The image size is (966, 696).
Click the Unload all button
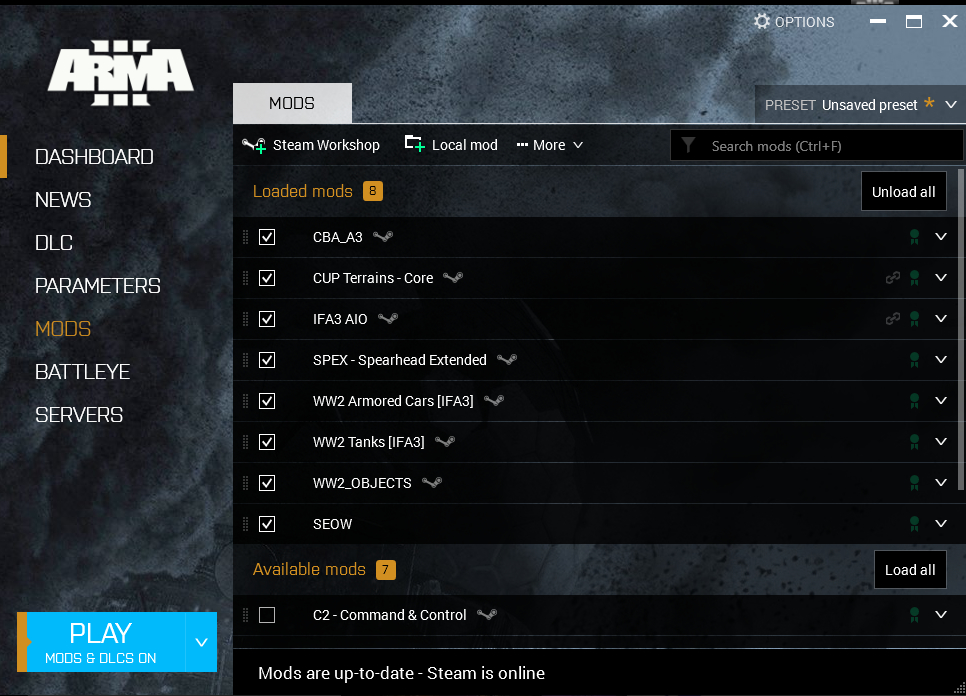coord(904,192)
